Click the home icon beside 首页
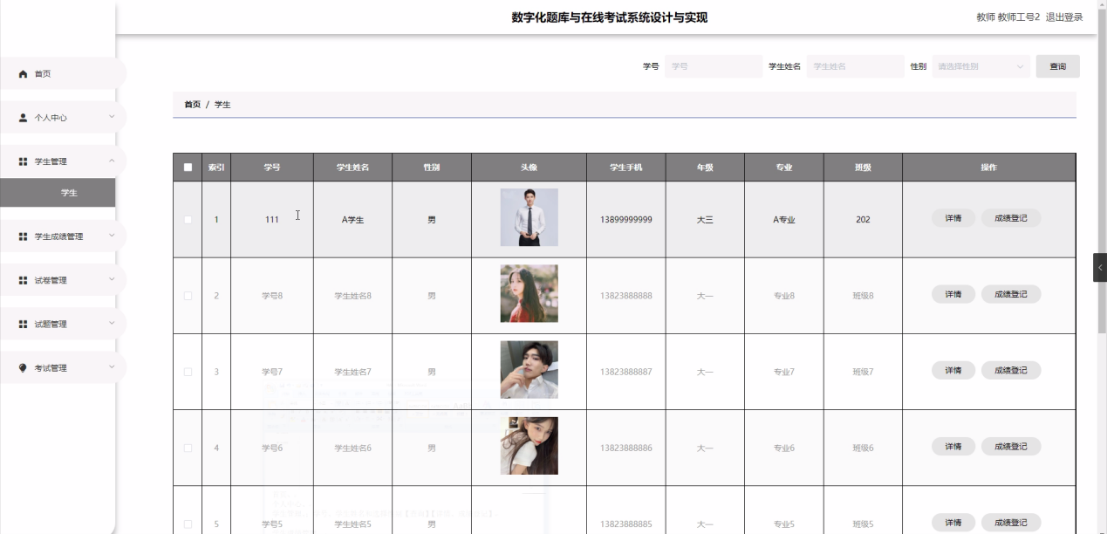1108x534 pixels. pos(23,74)
